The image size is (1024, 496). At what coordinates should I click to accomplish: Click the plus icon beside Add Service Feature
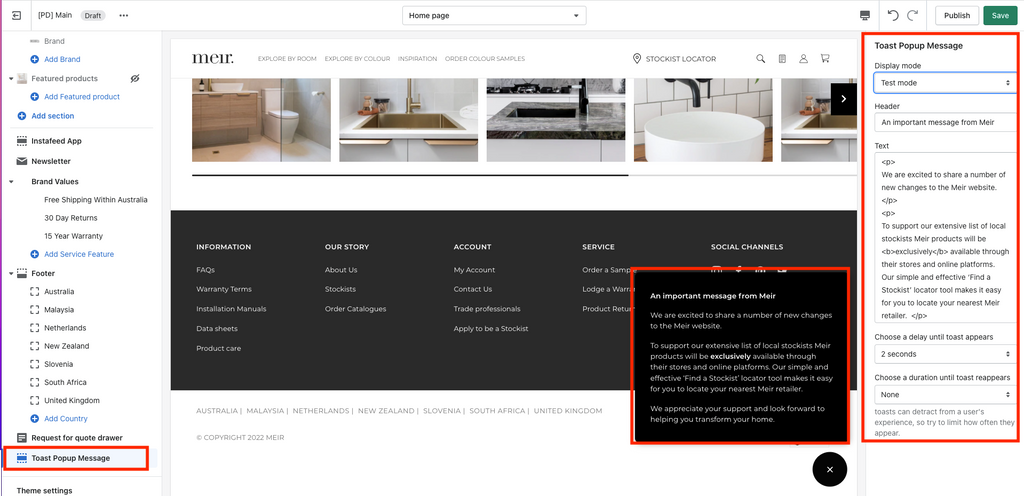(35, 255)
